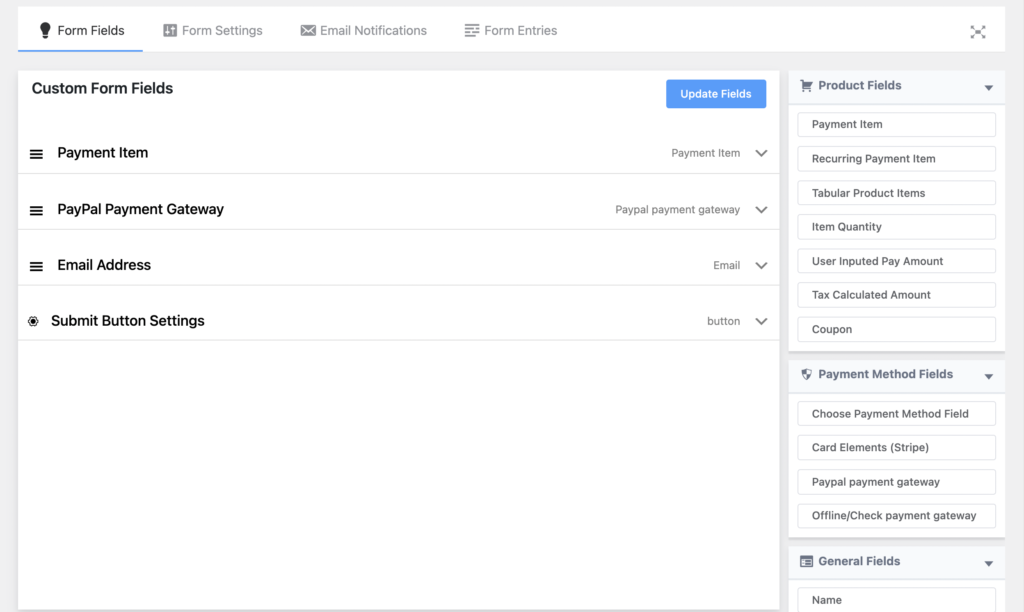Switch to the Form Settings tab
Viewport: 1024px width, 612px height.
[x=213, y=30]
